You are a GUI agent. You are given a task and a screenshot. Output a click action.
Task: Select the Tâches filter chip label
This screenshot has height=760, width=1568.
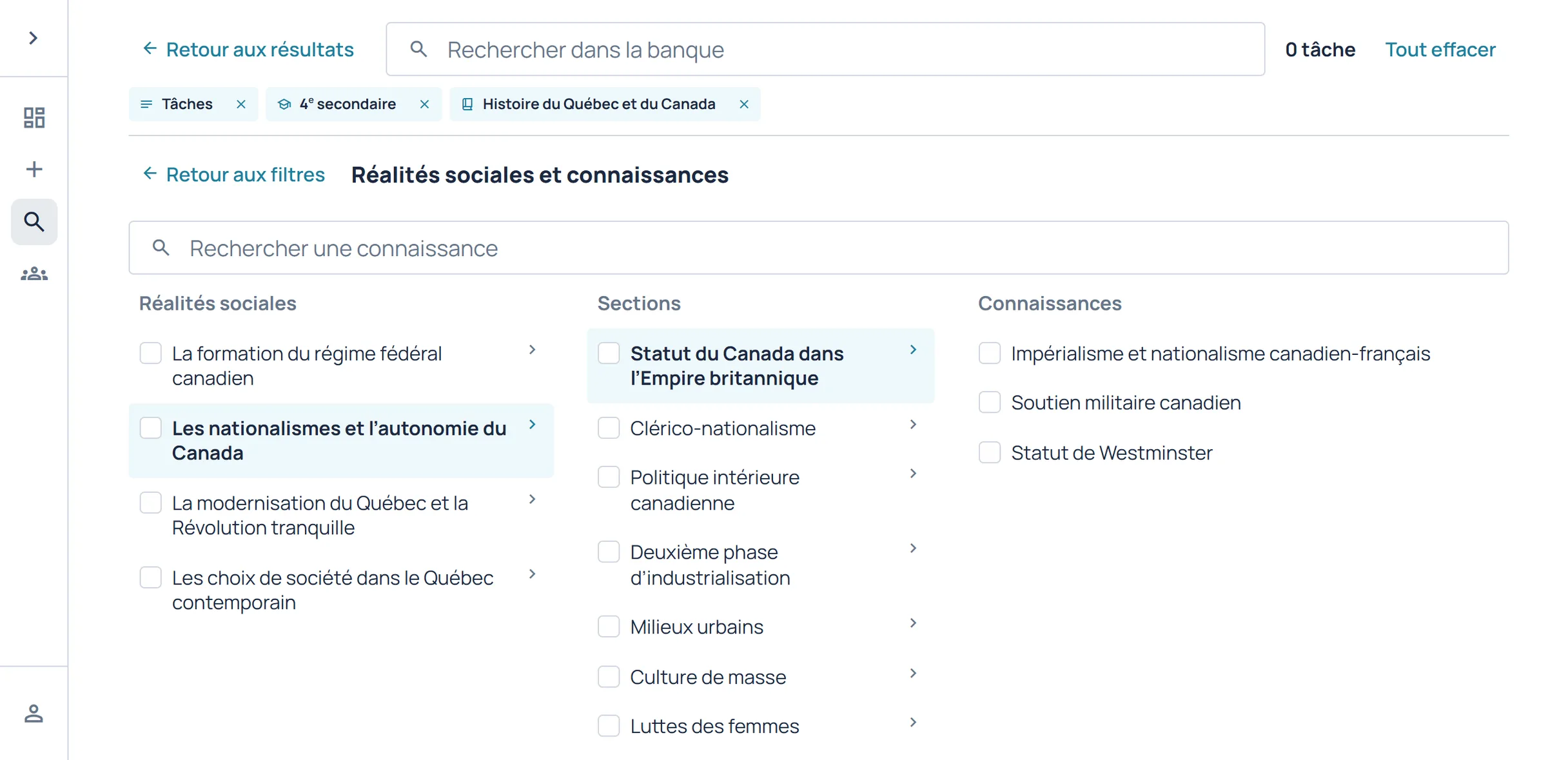point(187,105)
